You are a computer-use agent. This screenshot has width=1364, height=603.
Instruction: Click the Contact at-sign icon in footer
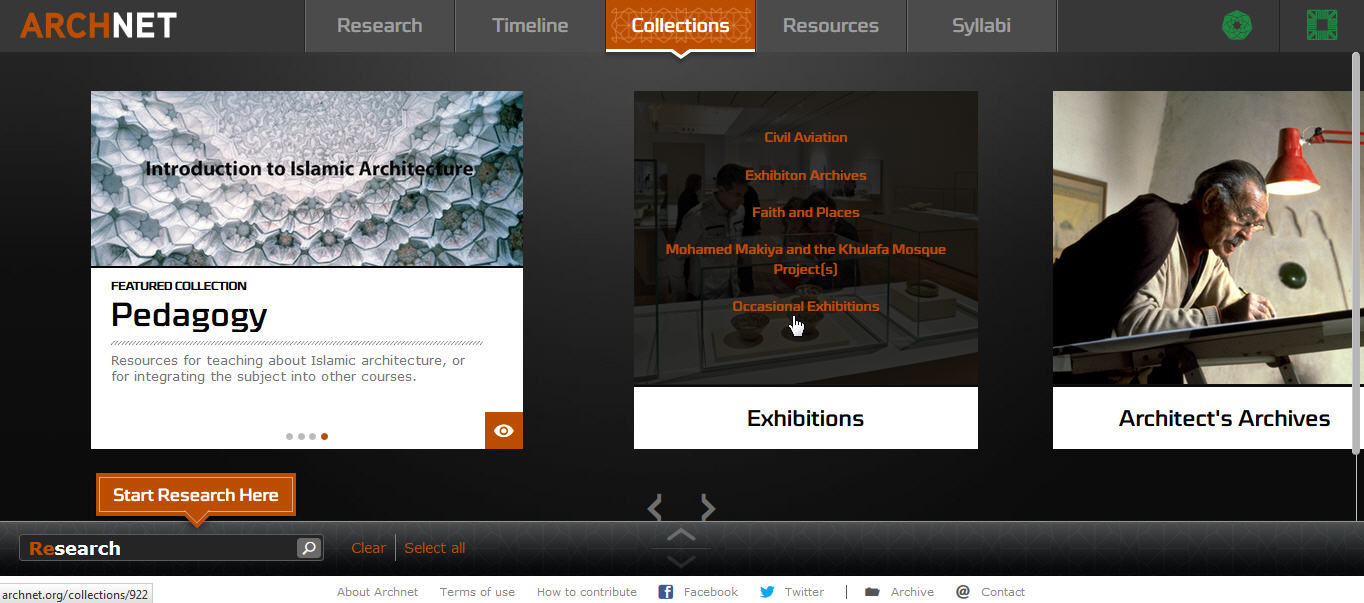(x=963, y=592)
